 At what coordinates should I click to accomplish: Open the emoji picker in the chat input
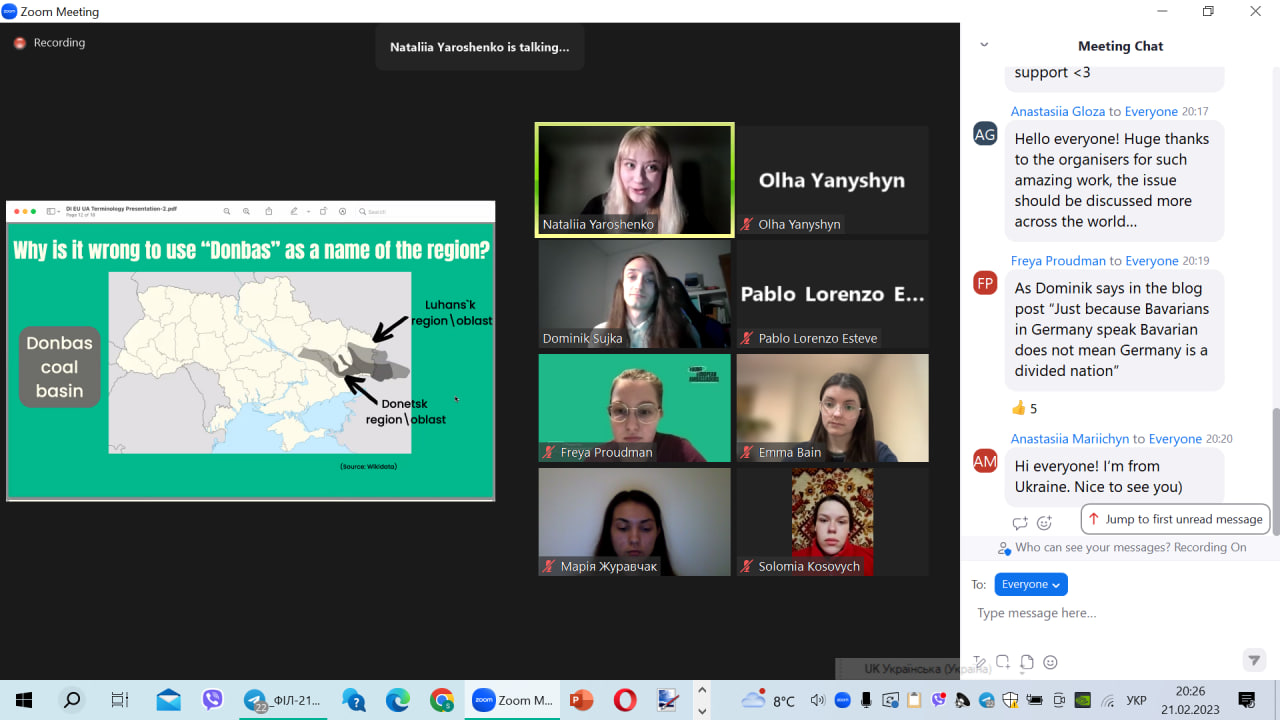[x=1048, y=662]
